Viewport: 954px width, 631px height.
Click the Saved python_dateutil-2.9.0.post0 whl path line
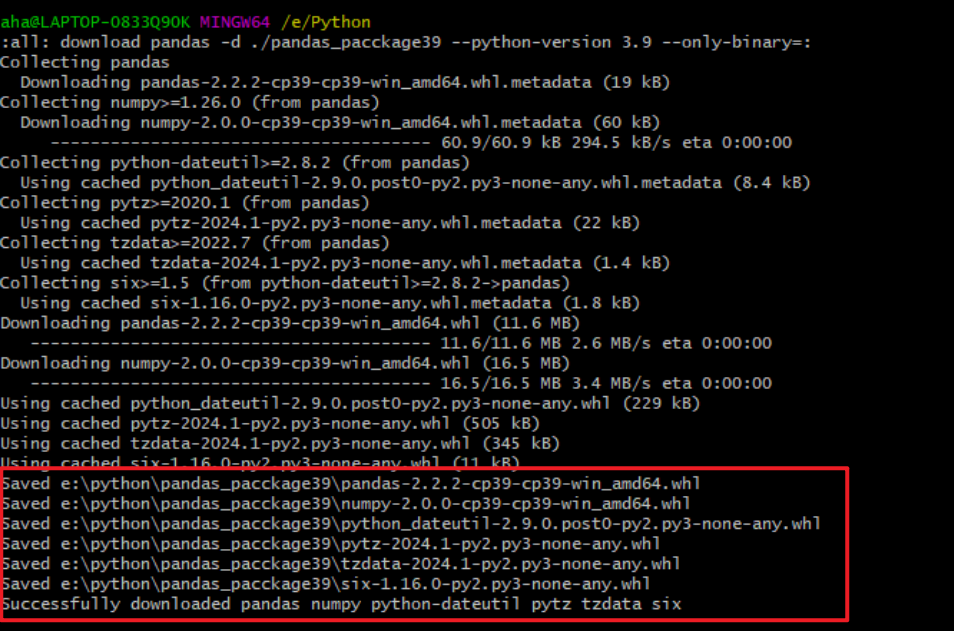(411, 525)
